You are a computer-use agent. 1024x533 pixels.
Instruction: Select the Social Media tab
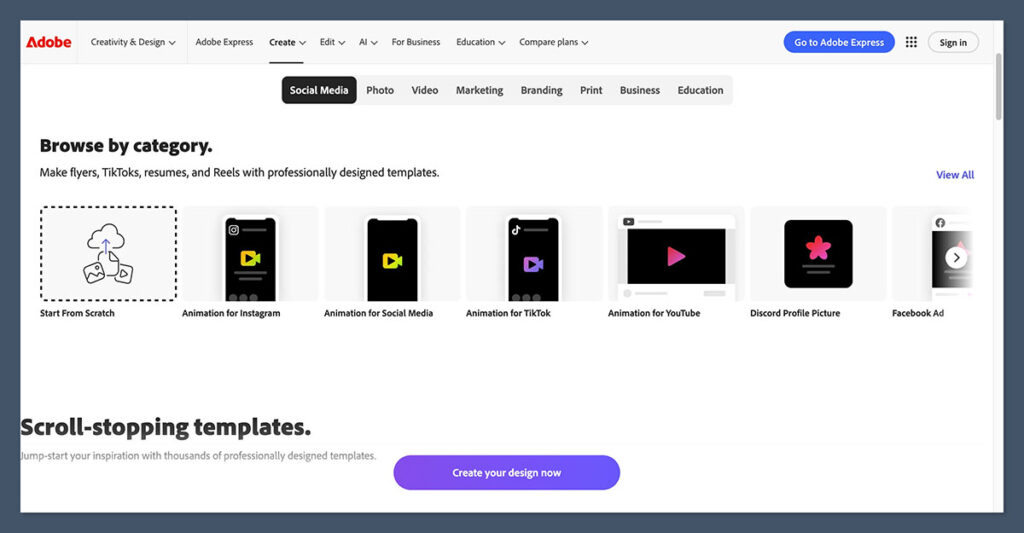[319, 90]
